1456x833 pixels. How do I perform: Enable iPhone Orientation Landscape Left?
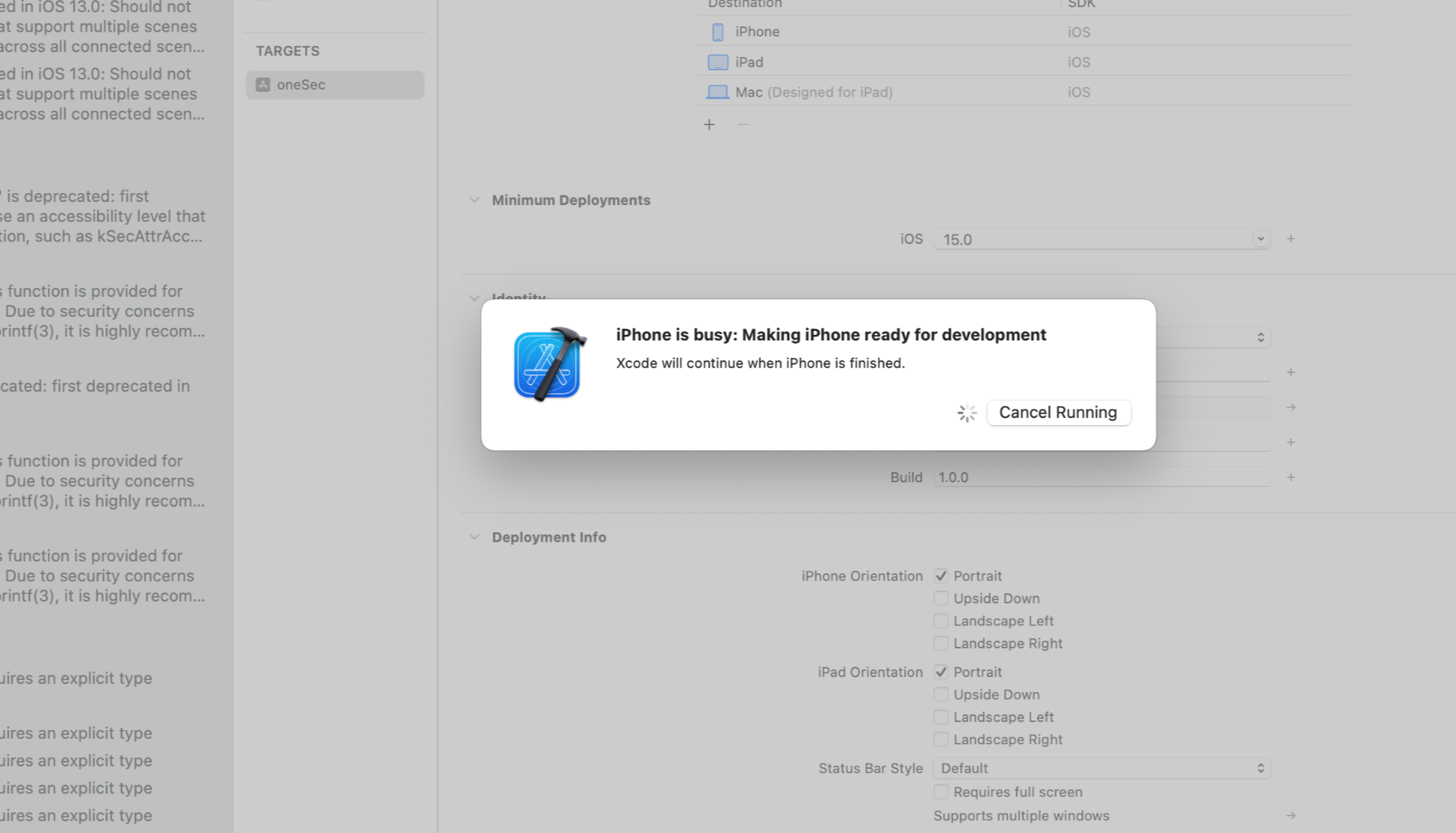tap(940, 621)
